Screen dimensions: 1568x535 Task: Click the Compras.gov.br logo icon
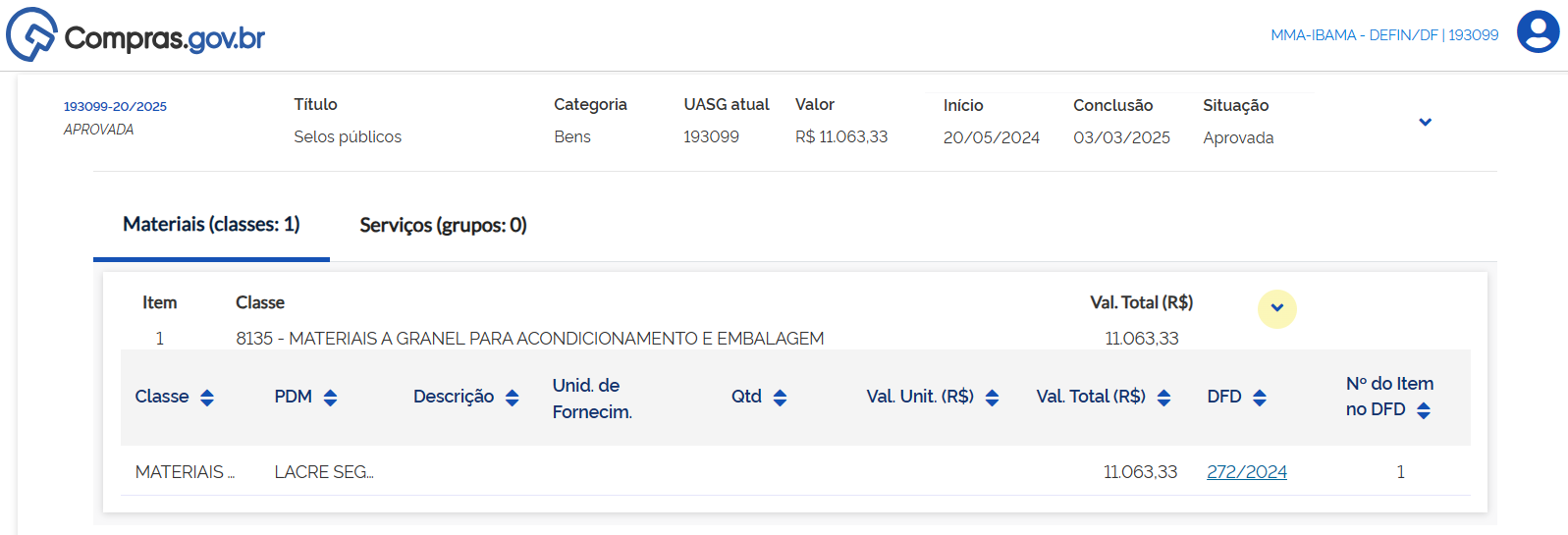(x=31, y=34)
